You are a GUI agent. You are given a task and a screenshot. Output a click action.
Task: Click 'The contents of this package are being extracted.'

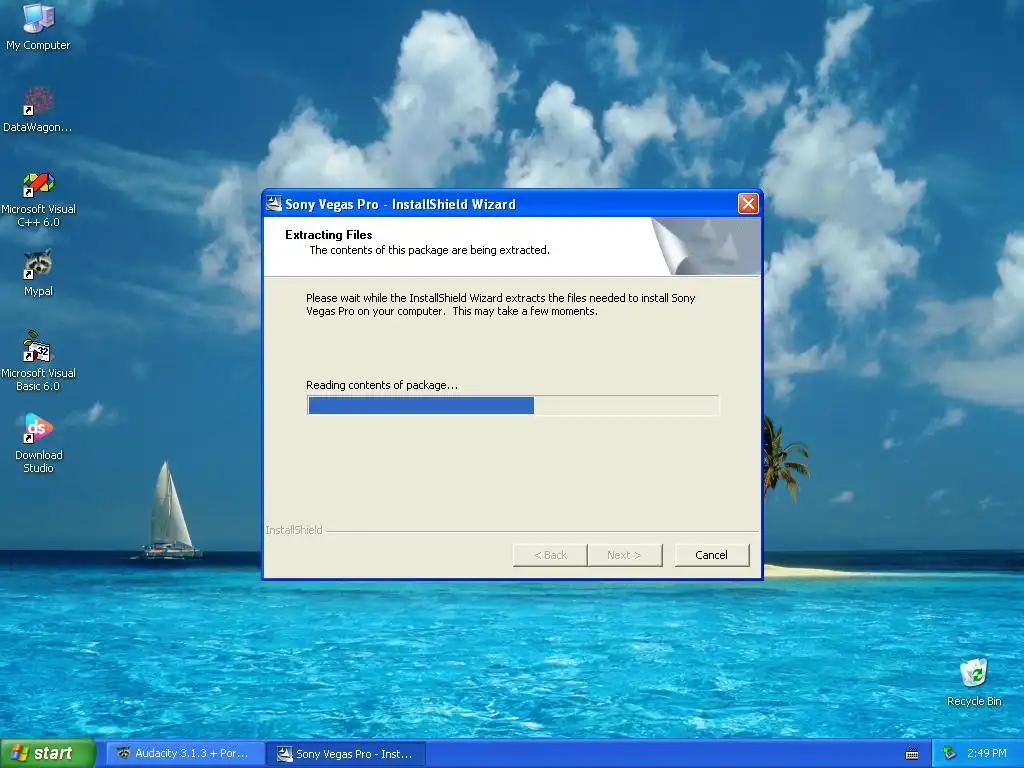429,250
